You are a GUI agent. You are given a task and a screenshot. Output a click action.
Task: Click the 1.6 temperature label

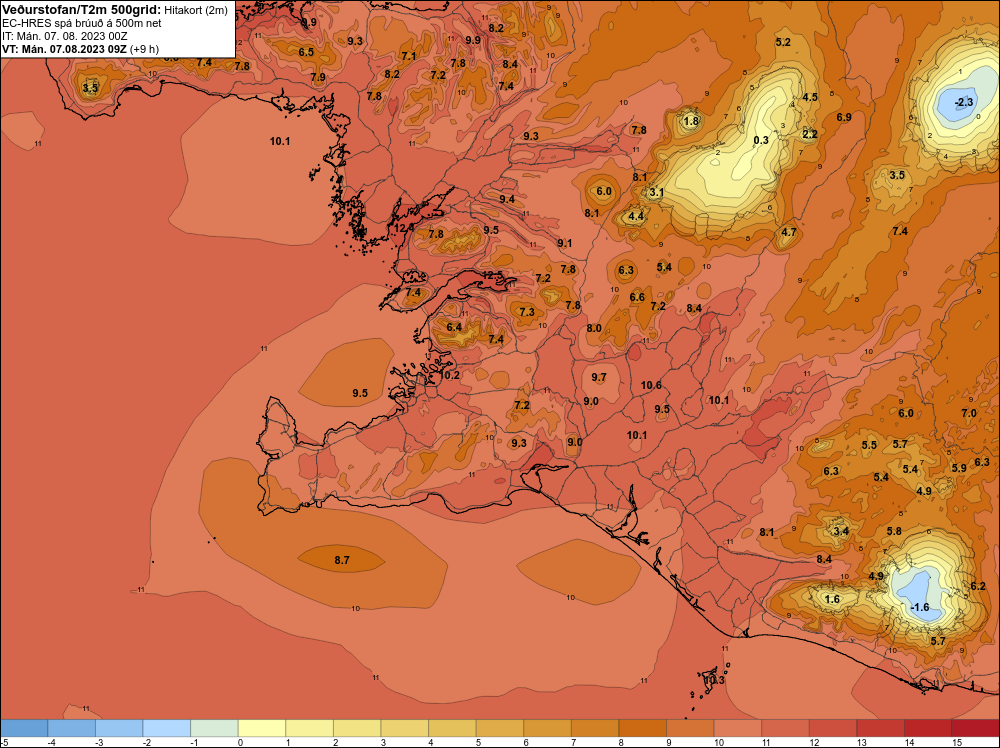point(832,599)
